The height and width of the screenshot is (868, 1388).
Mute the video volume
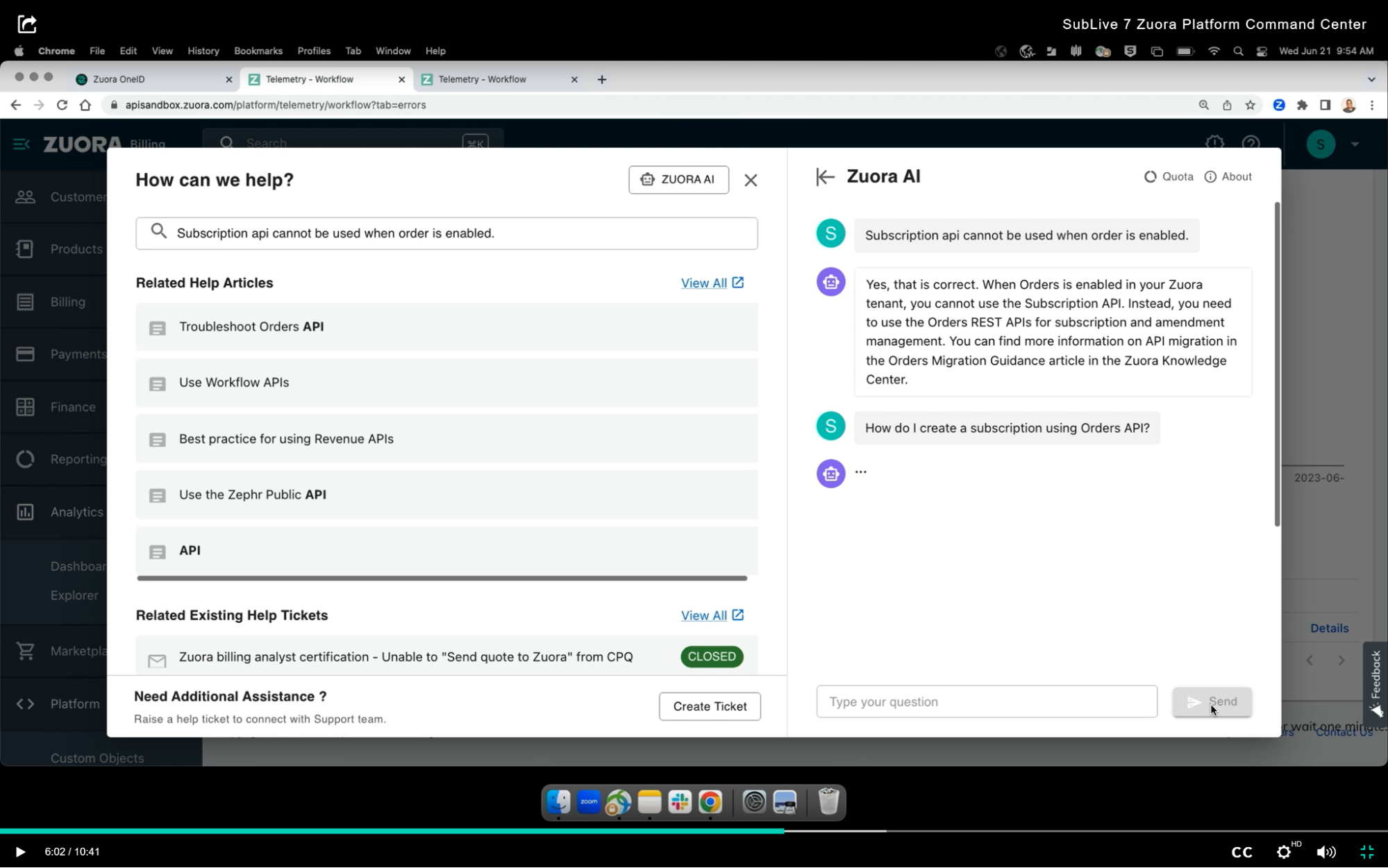[x=1326, y=852]
